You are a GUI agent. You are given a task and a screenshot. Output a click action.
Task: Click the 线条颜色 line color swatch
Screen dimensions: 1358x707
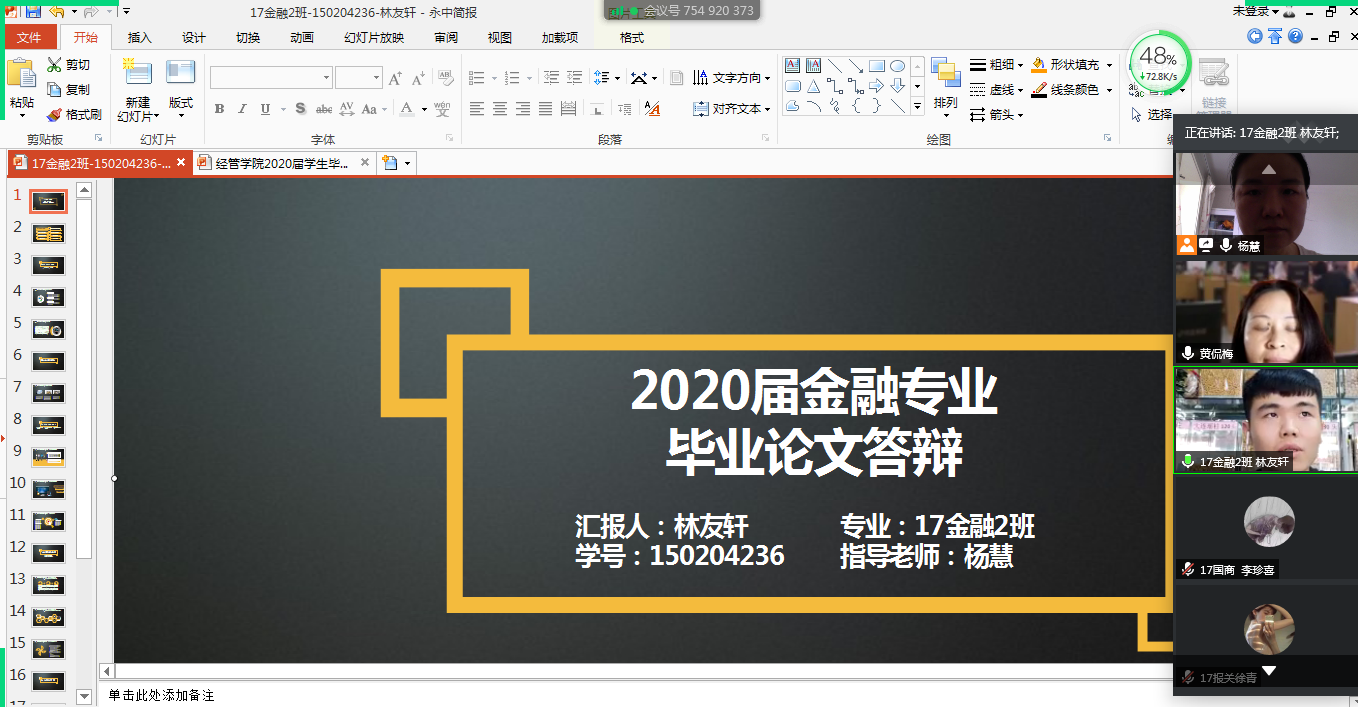(1040, 90)
